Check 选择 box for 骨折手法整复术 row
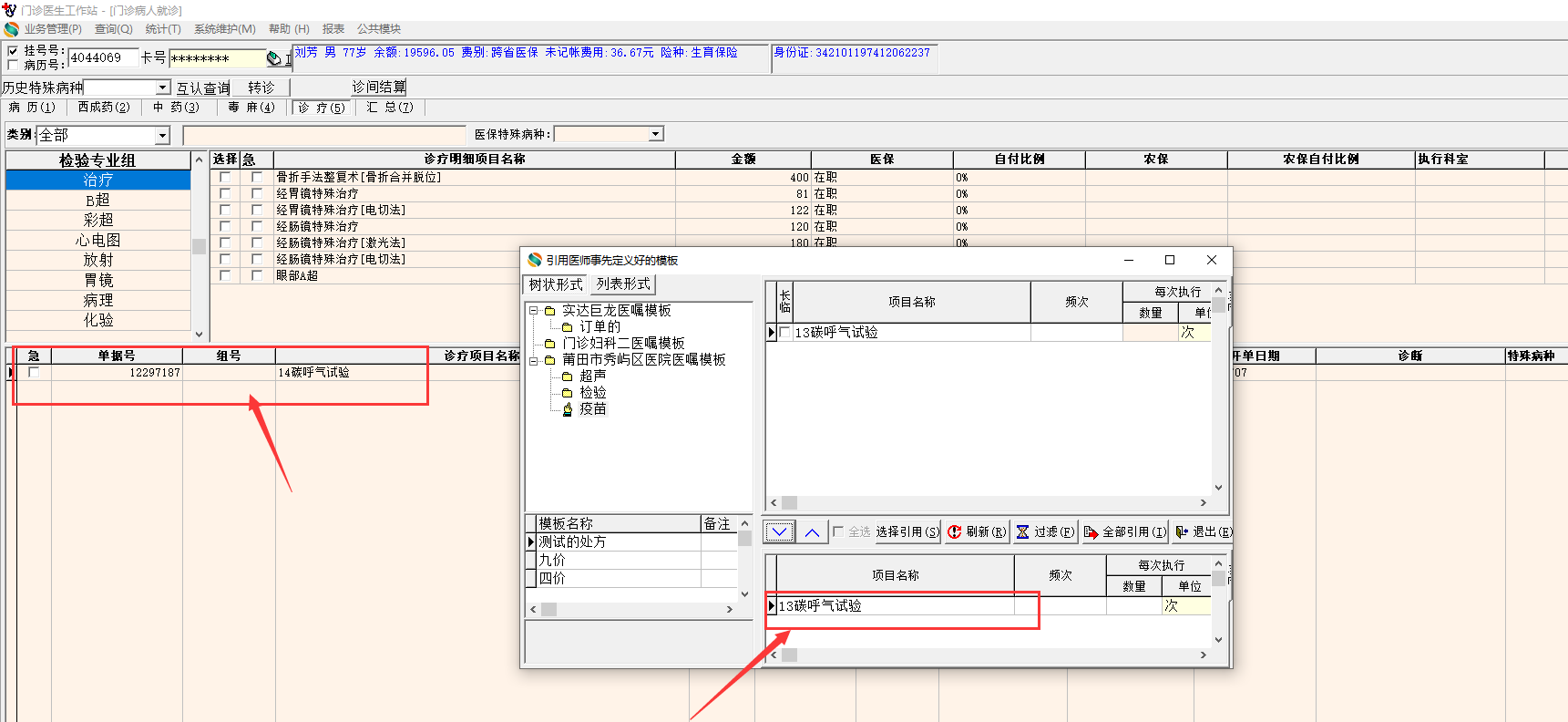The height and width of the screenshot is (722, 1568). 225,177
